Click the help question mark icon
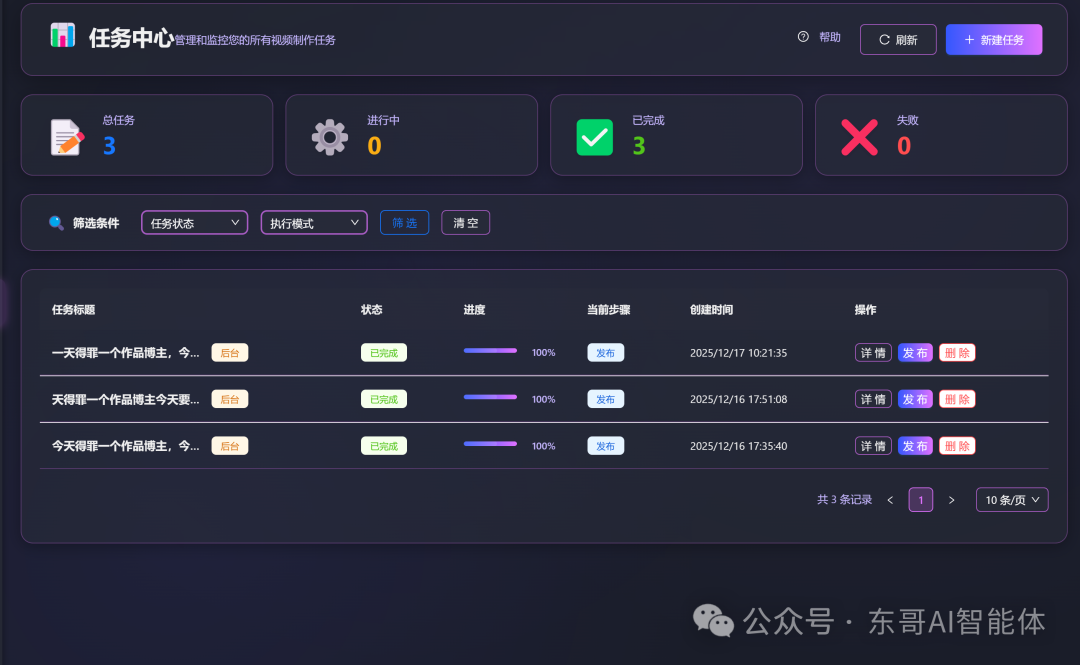 [x=803, y=37]
